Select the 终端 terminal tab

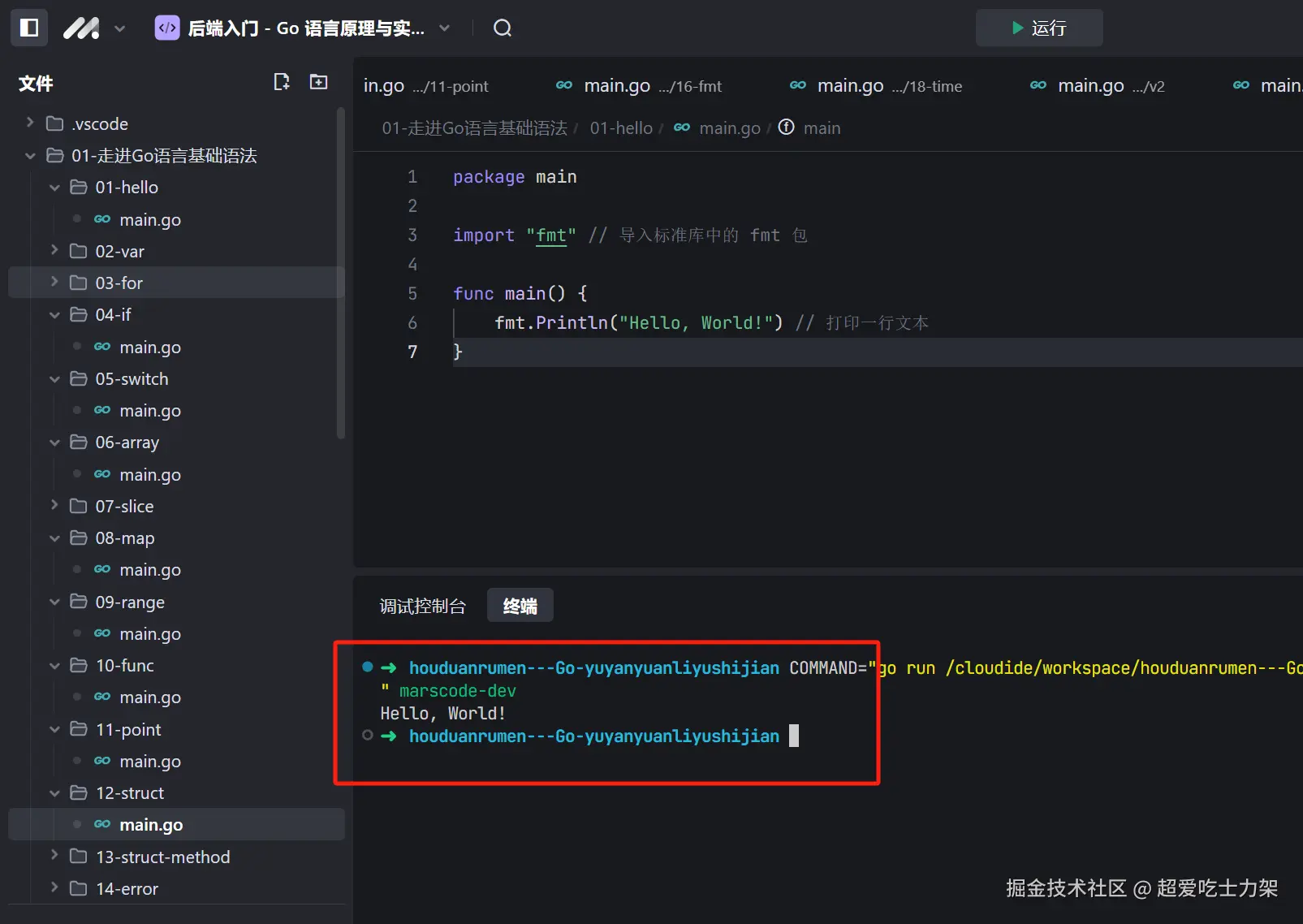pos(520,606)
